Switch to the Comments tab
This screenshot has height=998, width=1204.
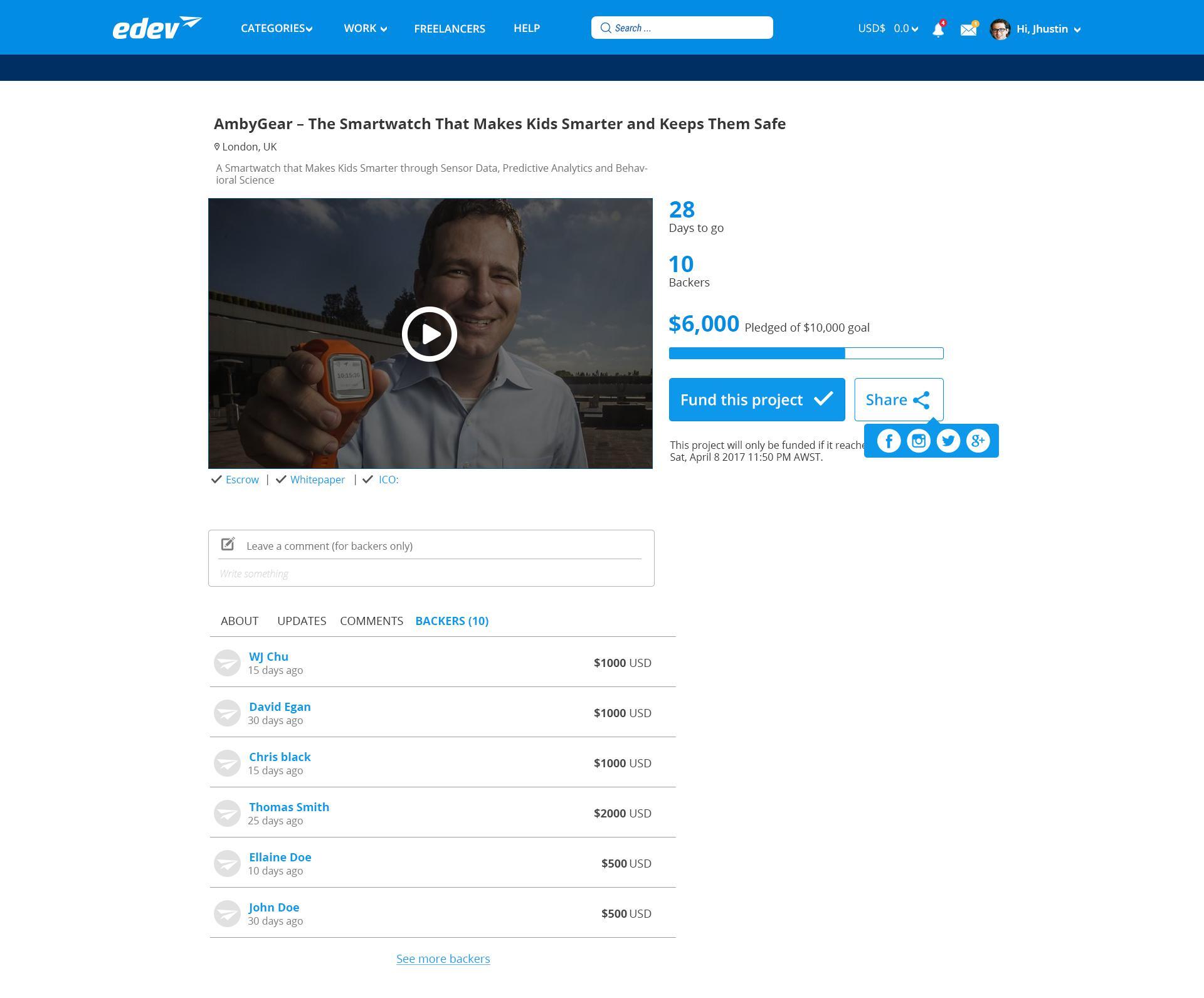point(371,621)
